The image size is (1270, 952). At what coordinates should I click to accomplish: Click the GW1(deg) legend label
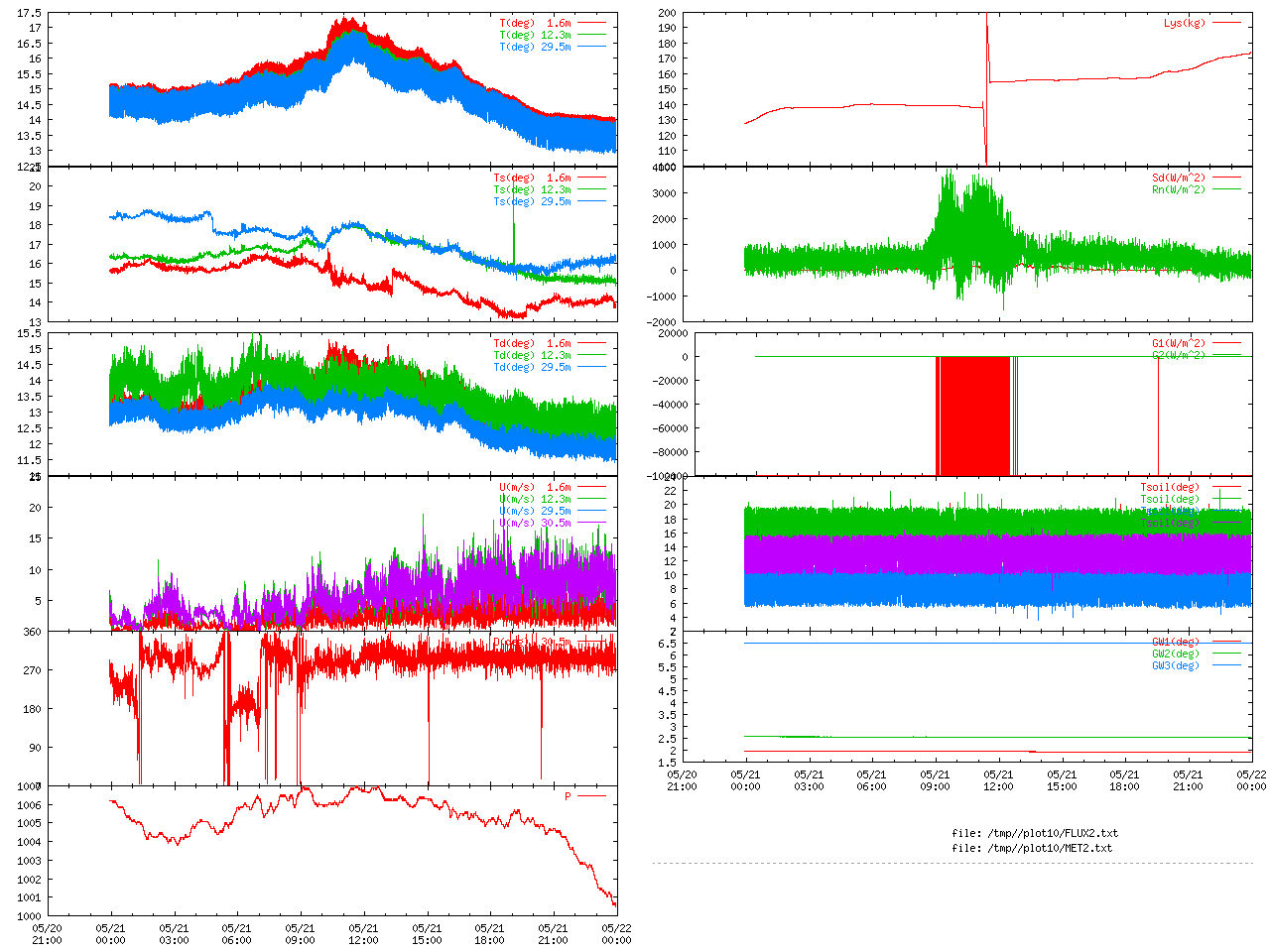point(1175,642)
